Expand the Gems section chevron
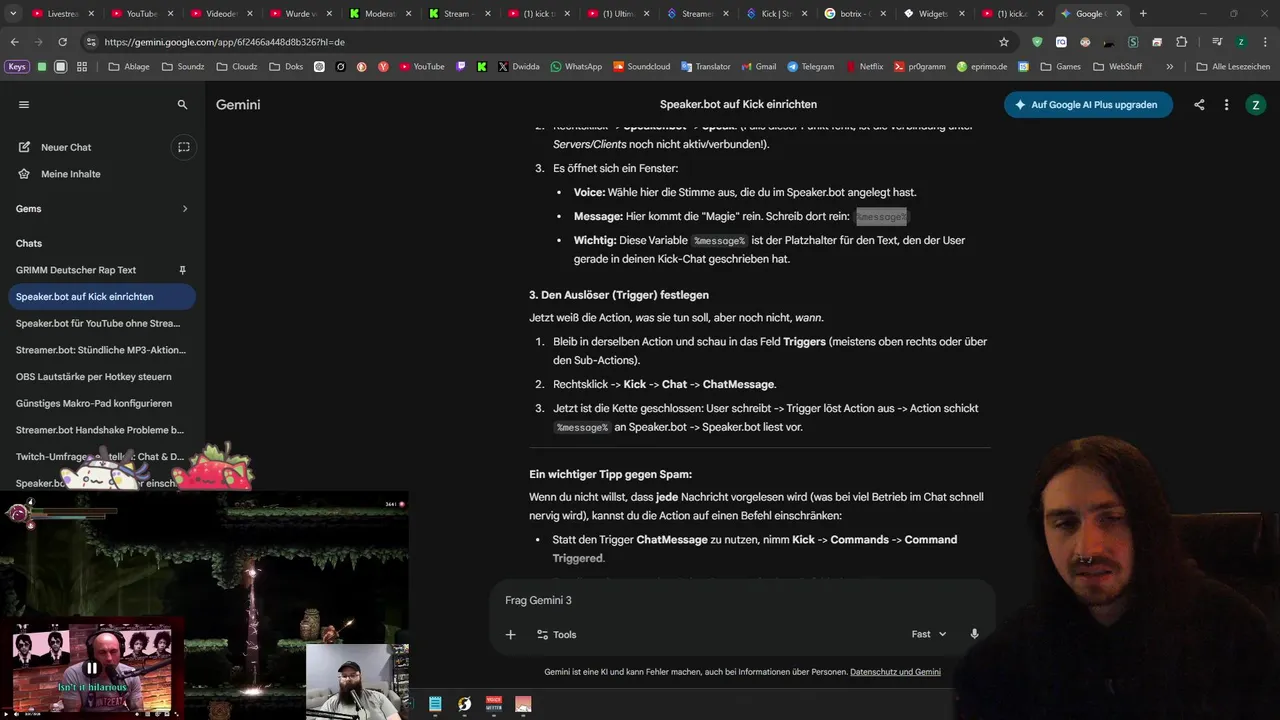This screenshot has height=720, width=1280. click(x=185, y=209)
